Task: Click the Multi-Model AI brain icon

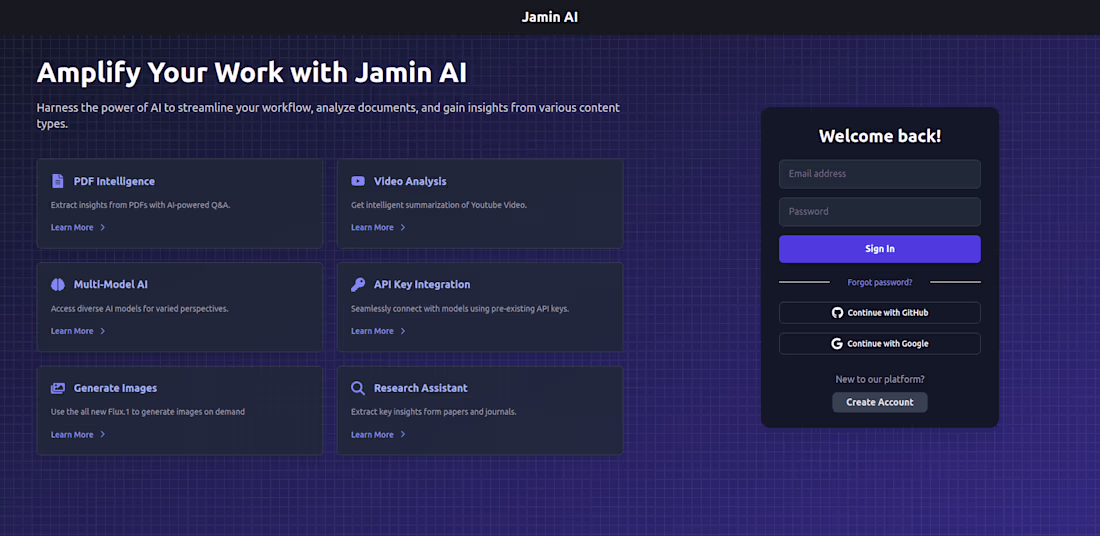Action: [x=58, y=285]
